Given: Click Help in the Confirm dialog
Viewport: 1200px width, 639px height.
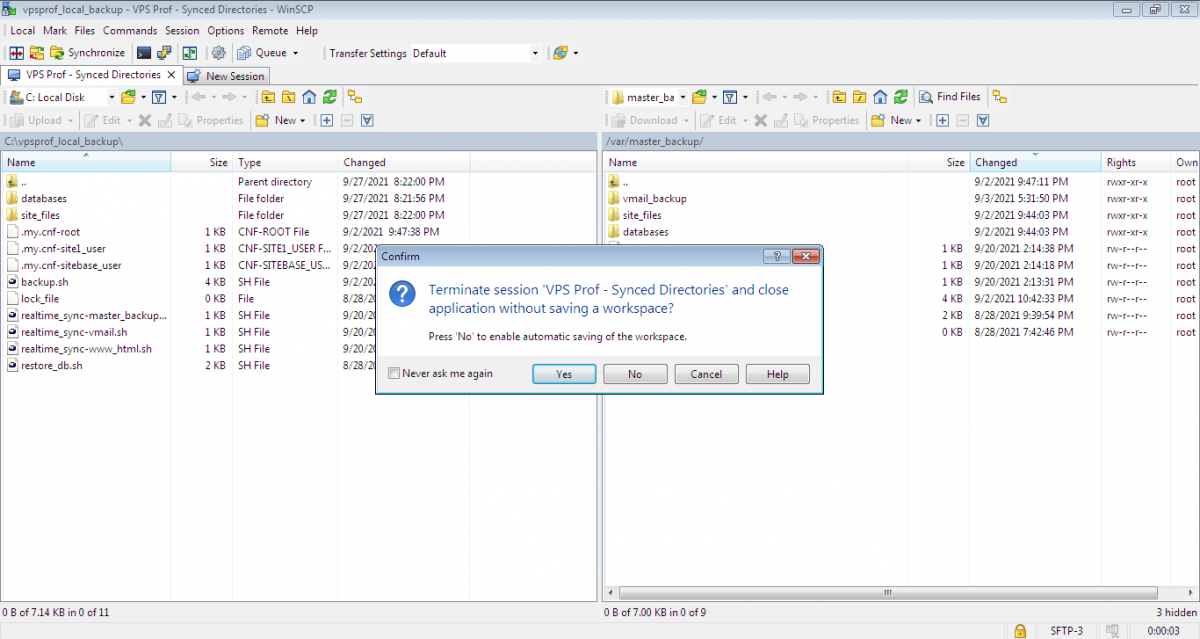Looking at the screenshot, I should coord(777,373).
